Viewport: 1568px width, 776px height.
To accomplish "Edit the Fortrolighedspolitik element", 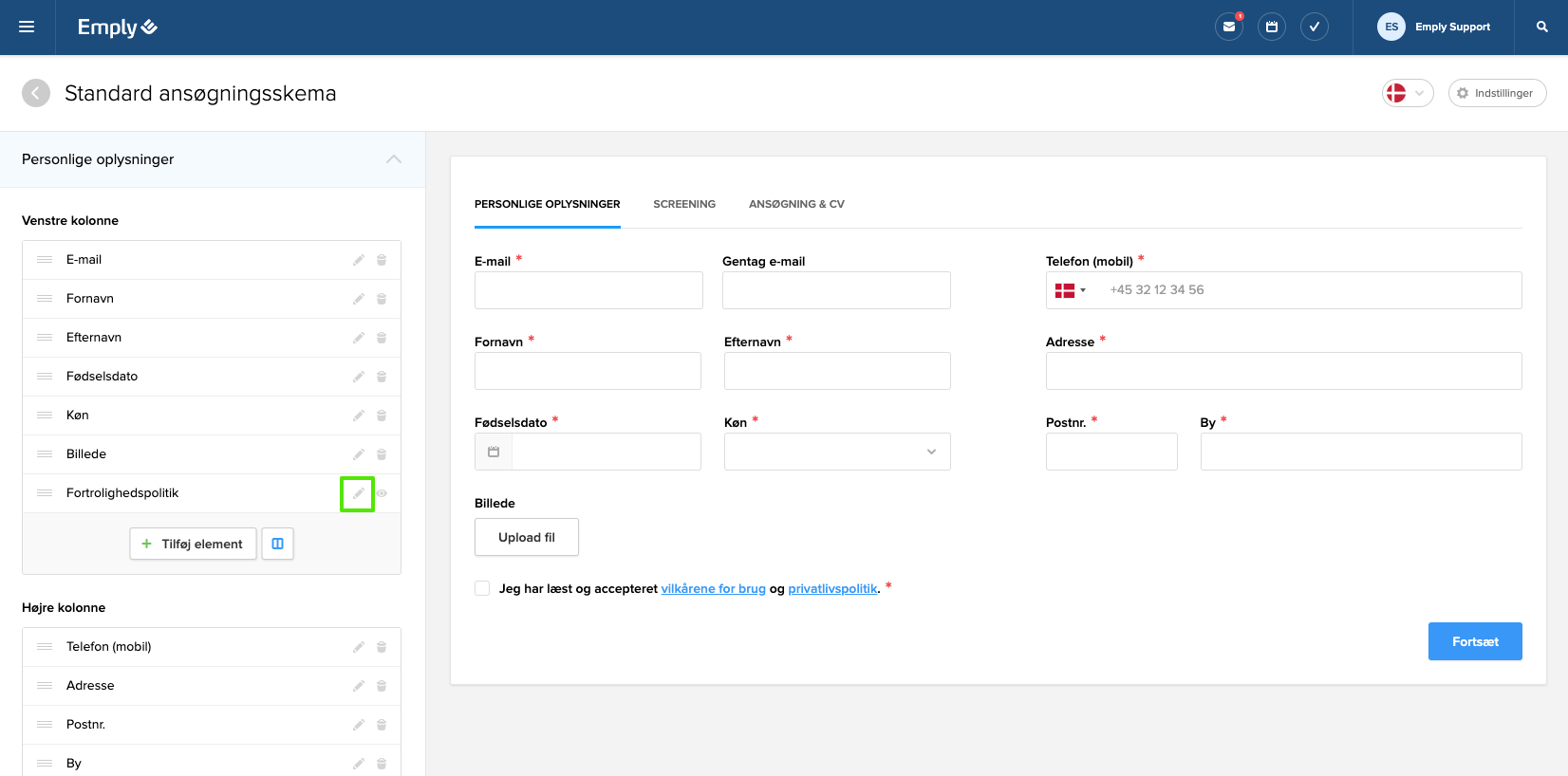I will point(358,493).
